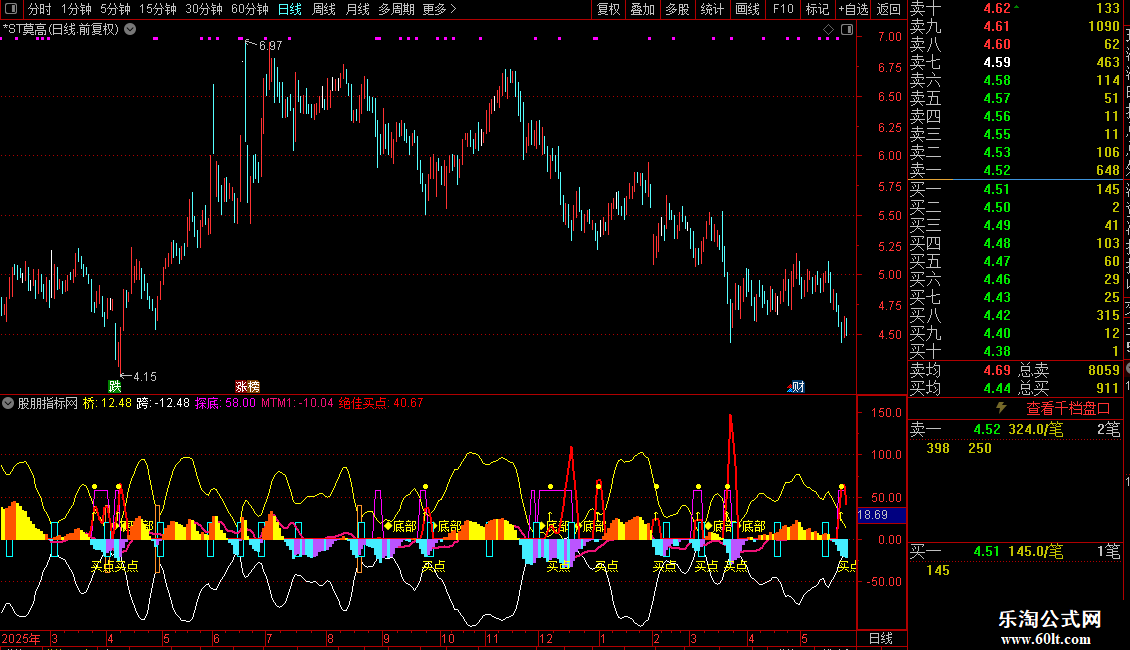Expand the 股朋指标网 indicator dropdown circle
Screen dimensions: 1130x650
8,404
